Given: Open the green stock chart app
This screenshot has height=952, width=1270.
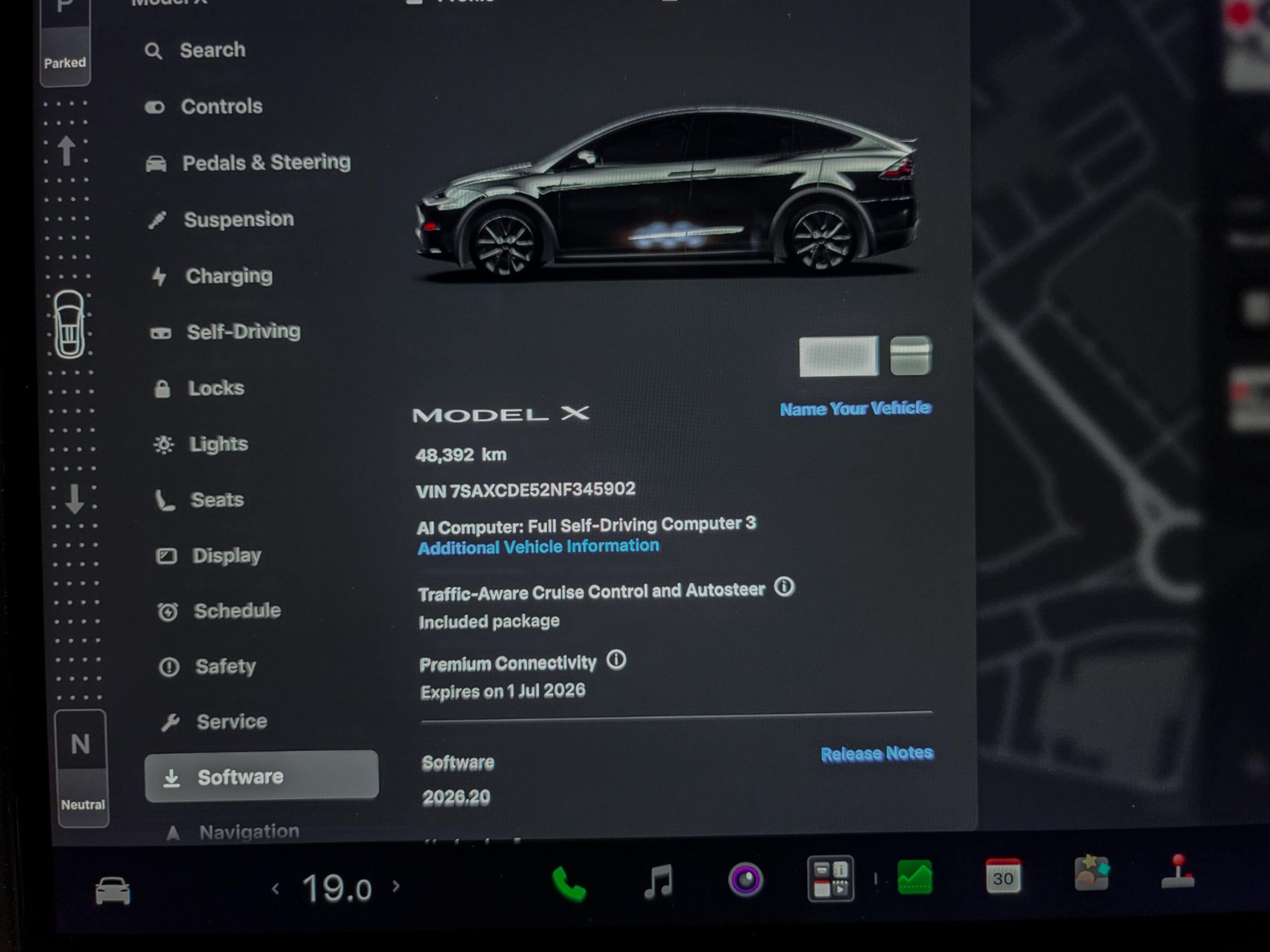Looking at the screenshot, I should [914, 877].
